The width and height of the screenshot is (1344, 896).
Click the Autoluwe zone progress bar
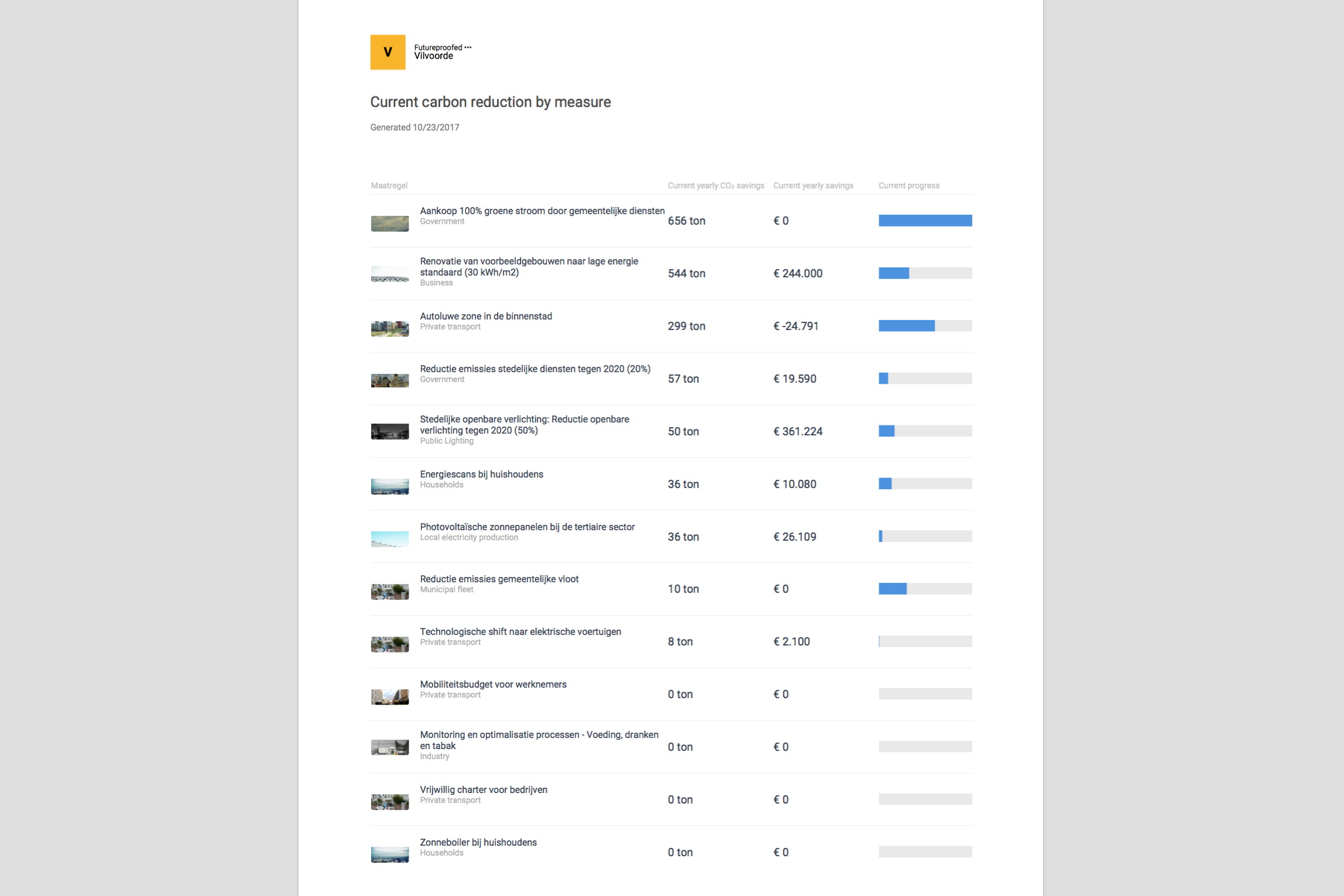tap(925, 326)
